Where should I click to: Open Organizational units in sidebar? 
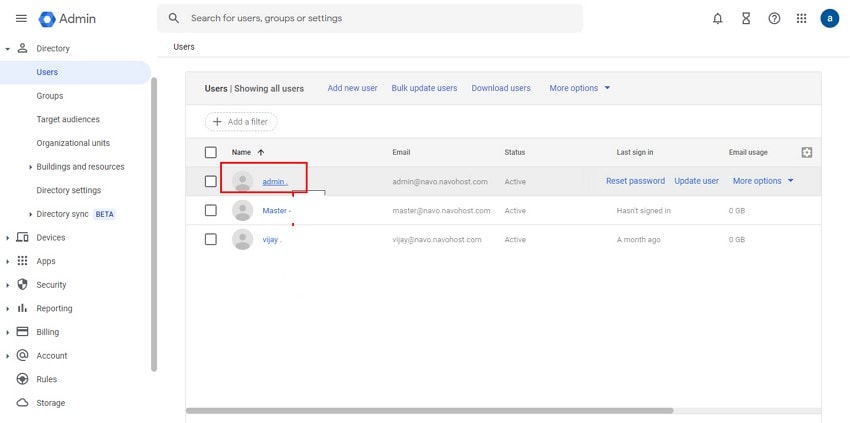click(x=73, y=143)
